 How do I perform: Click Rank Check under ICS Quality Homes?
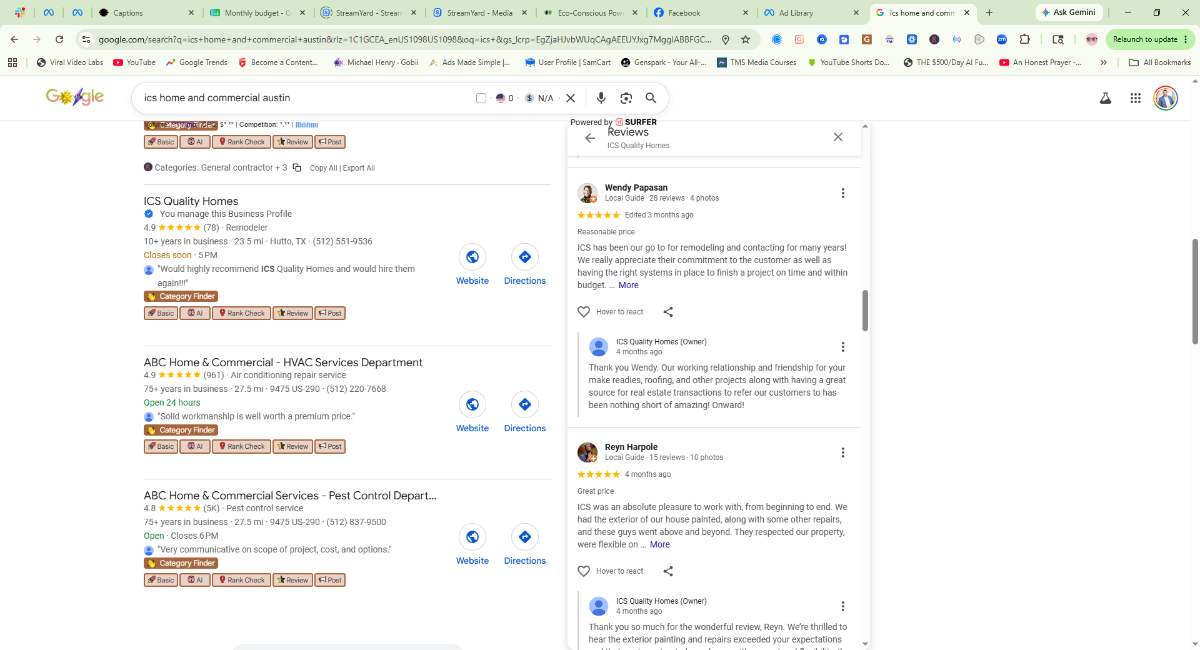coord(240,313)
